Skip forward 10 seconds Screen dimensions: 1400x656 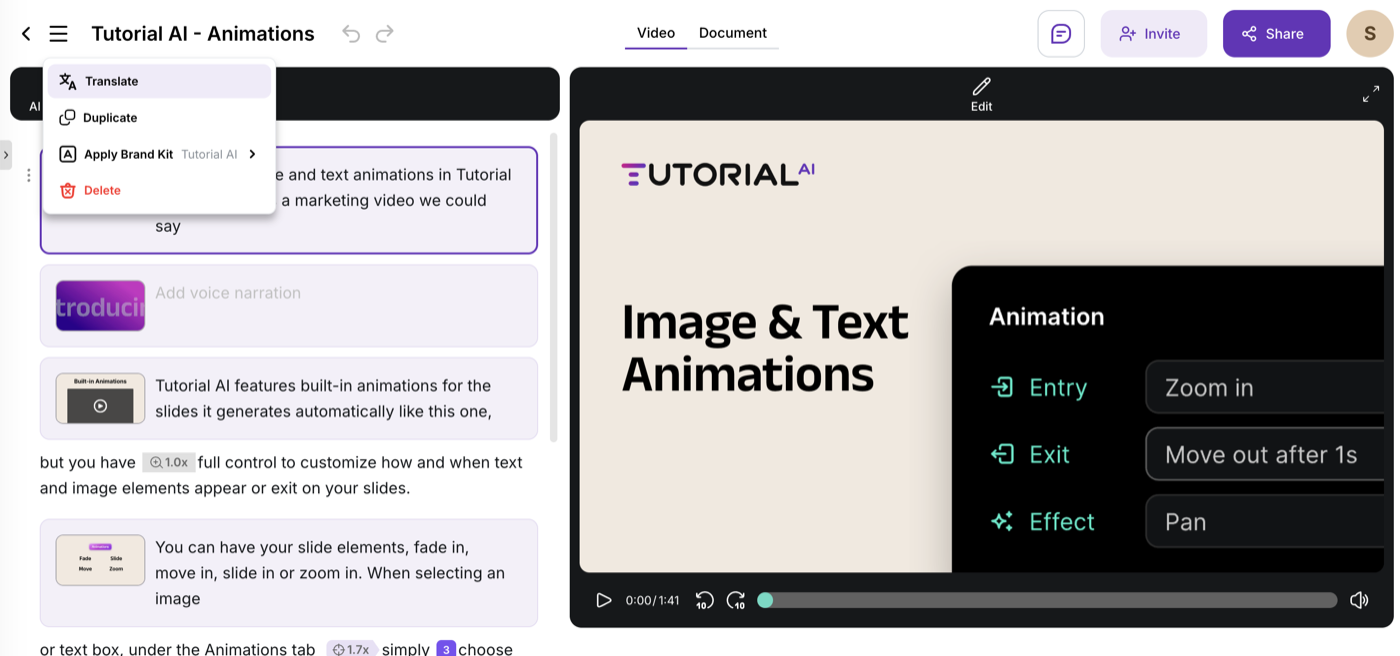(736, 600)
